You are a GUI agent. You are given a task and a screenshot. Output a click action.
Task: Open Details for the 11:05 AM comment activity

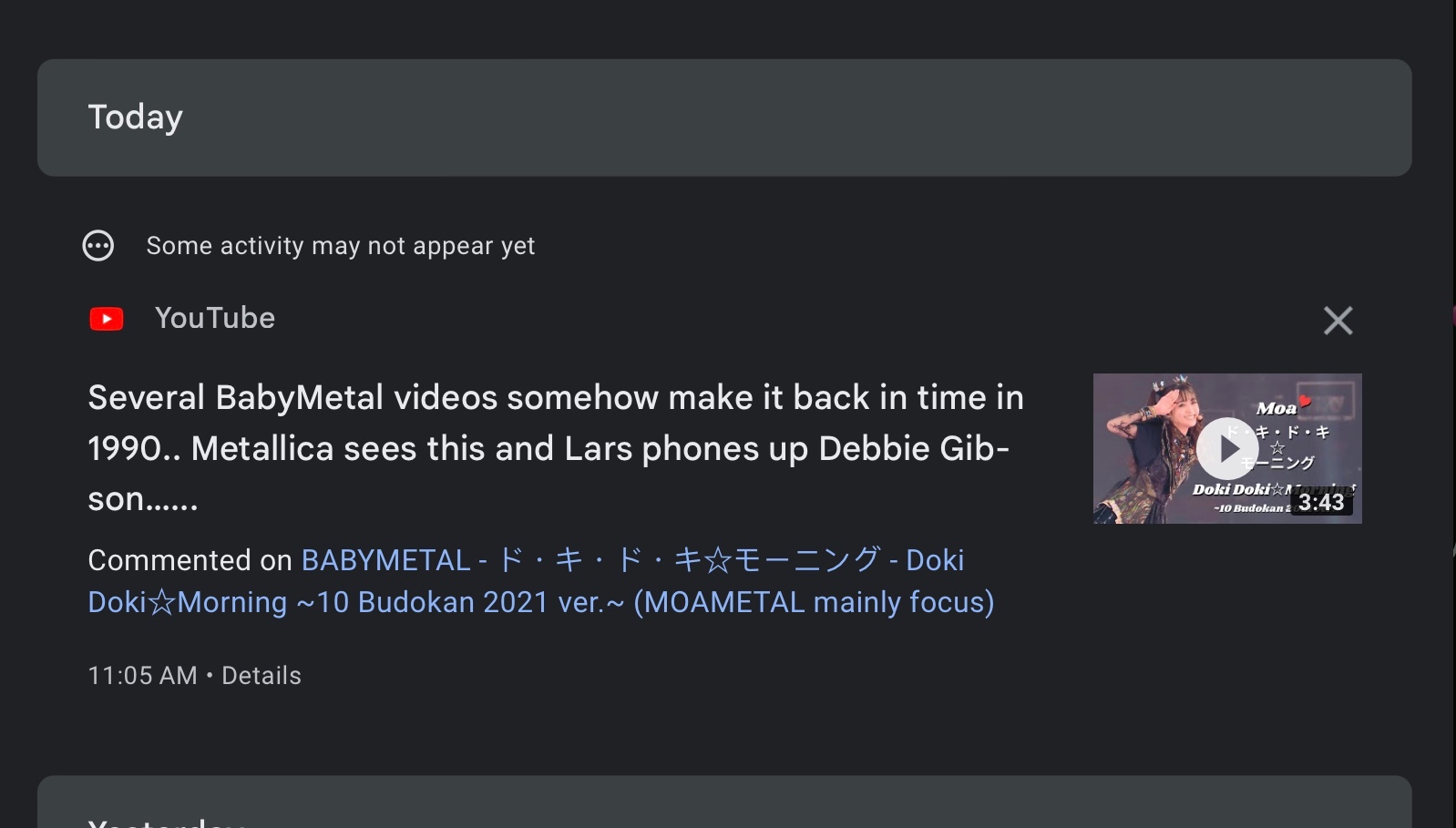[261, 675]
